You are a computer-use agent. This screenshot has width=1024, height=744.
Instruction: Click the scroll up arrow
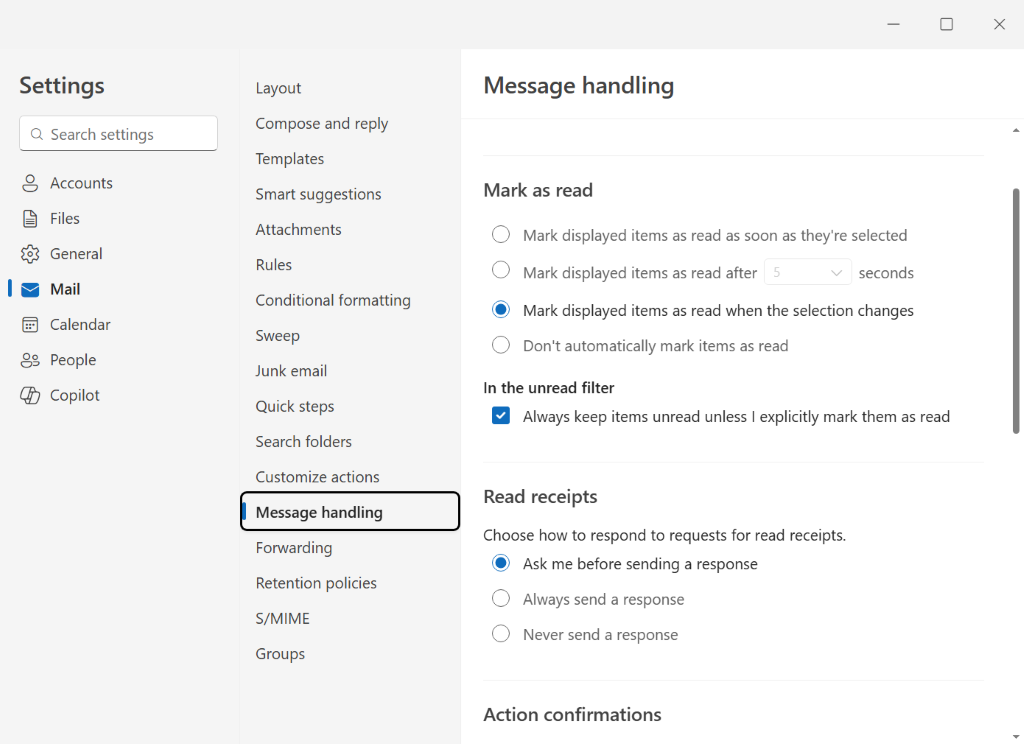click(x=1016, y=131)
